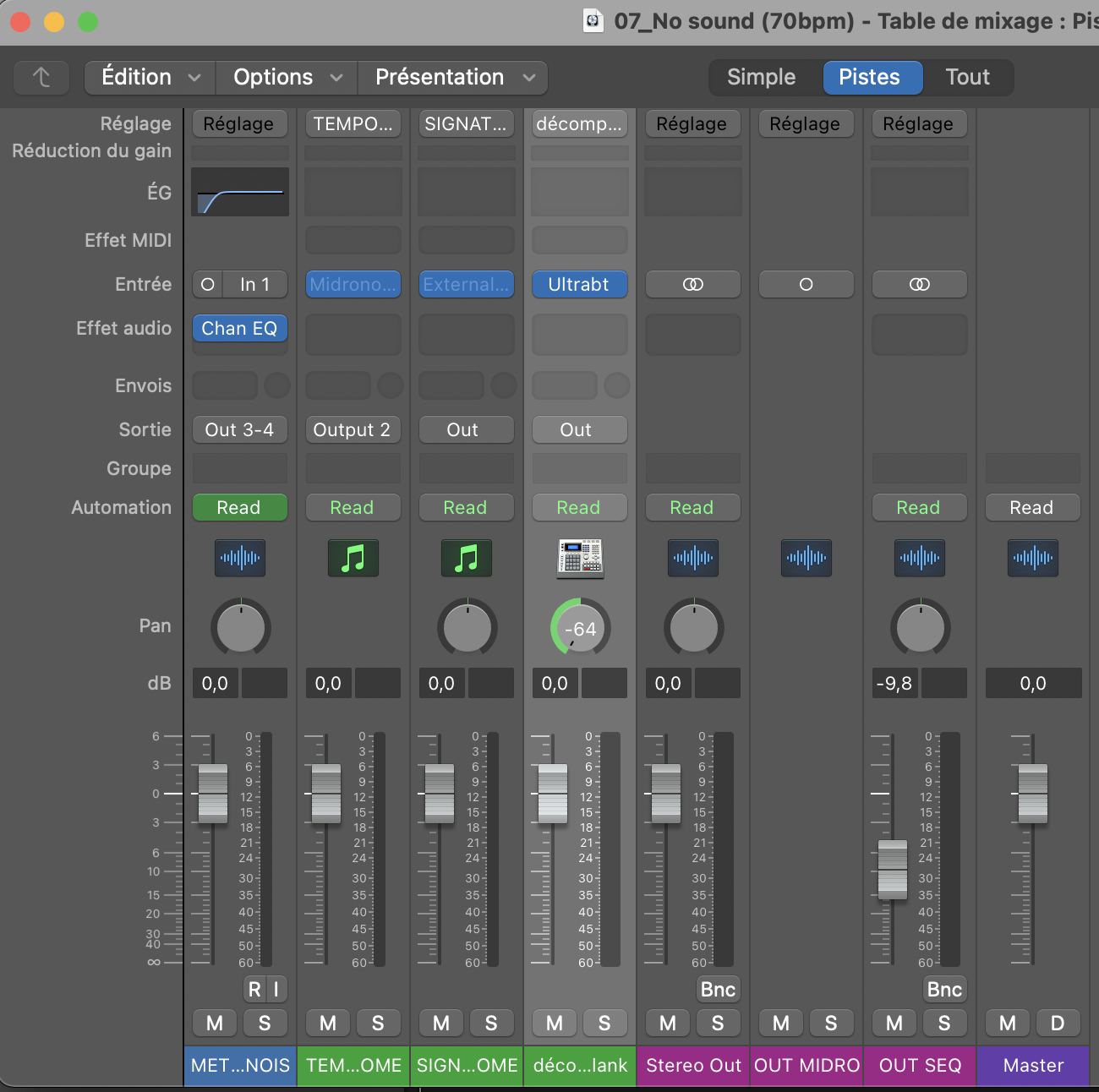1099x1092 pixels.
Task: Click the drum machine icon on déco...lank strip
Action: point(580,559)
